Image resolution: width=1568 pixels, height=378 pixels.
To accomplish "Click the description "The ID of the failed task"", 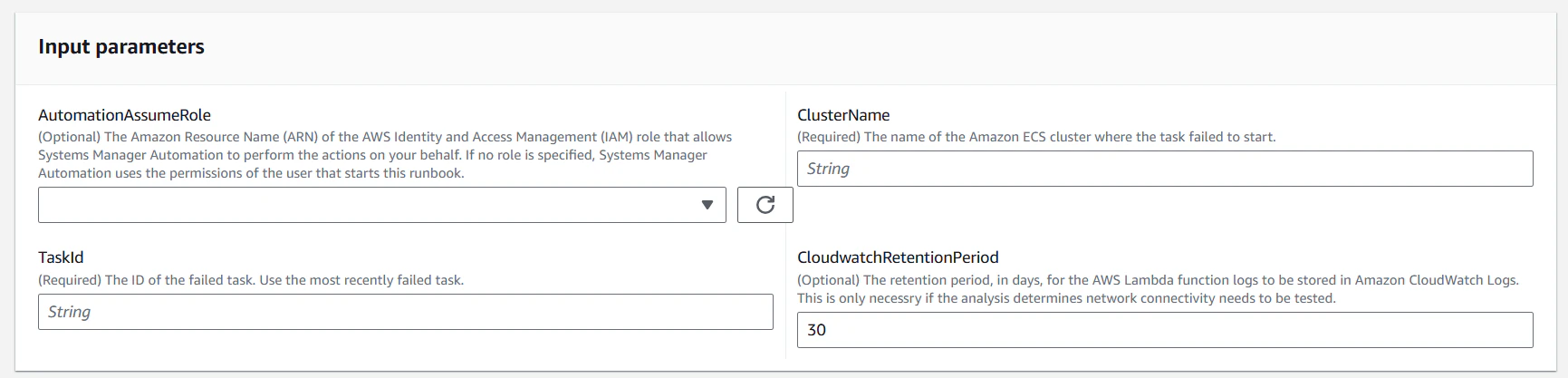I will pyautogui.click(x=251, y=280).
